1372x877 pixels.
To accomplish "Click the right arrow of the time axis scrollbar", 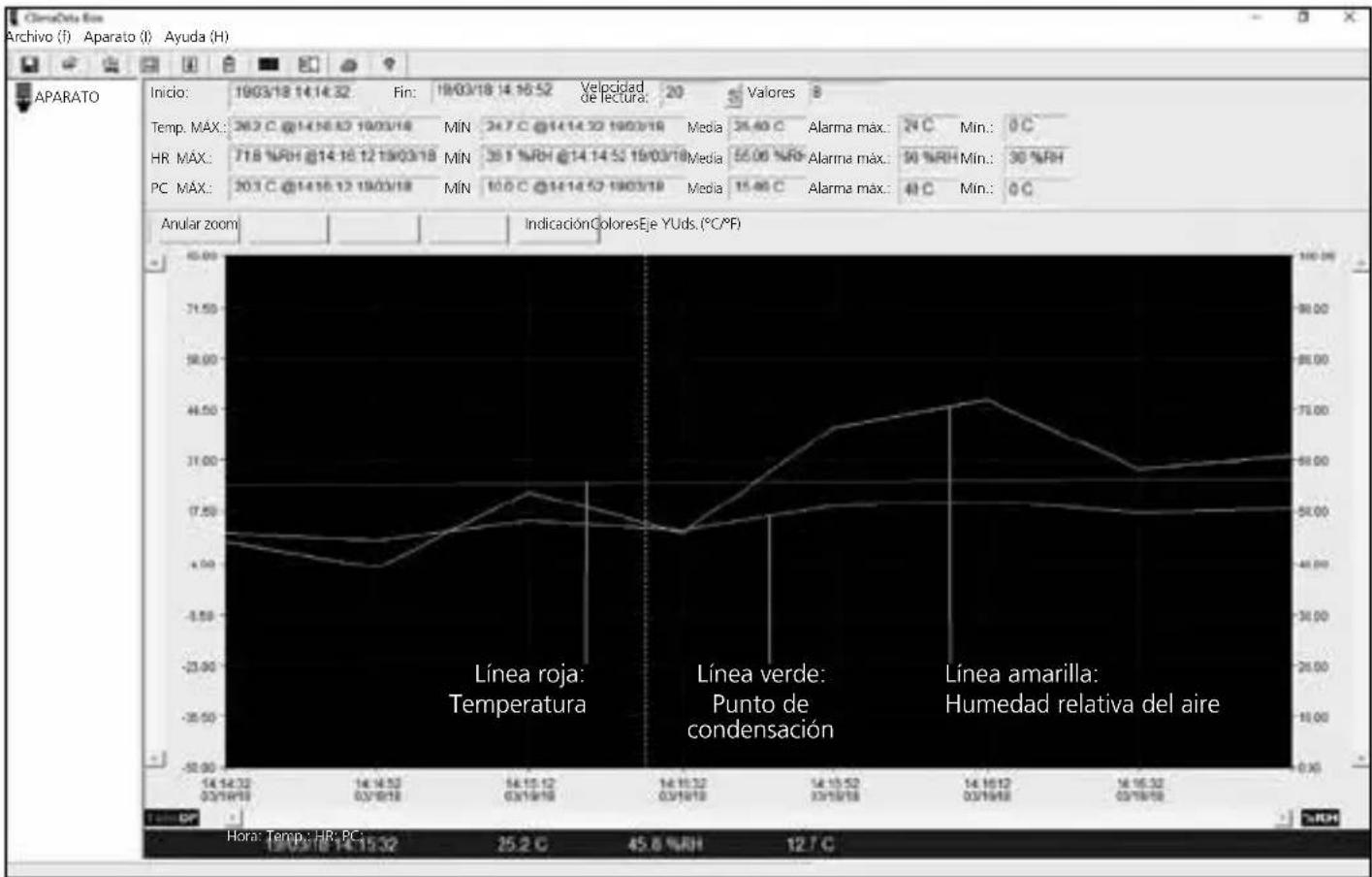I will 1285,818.
